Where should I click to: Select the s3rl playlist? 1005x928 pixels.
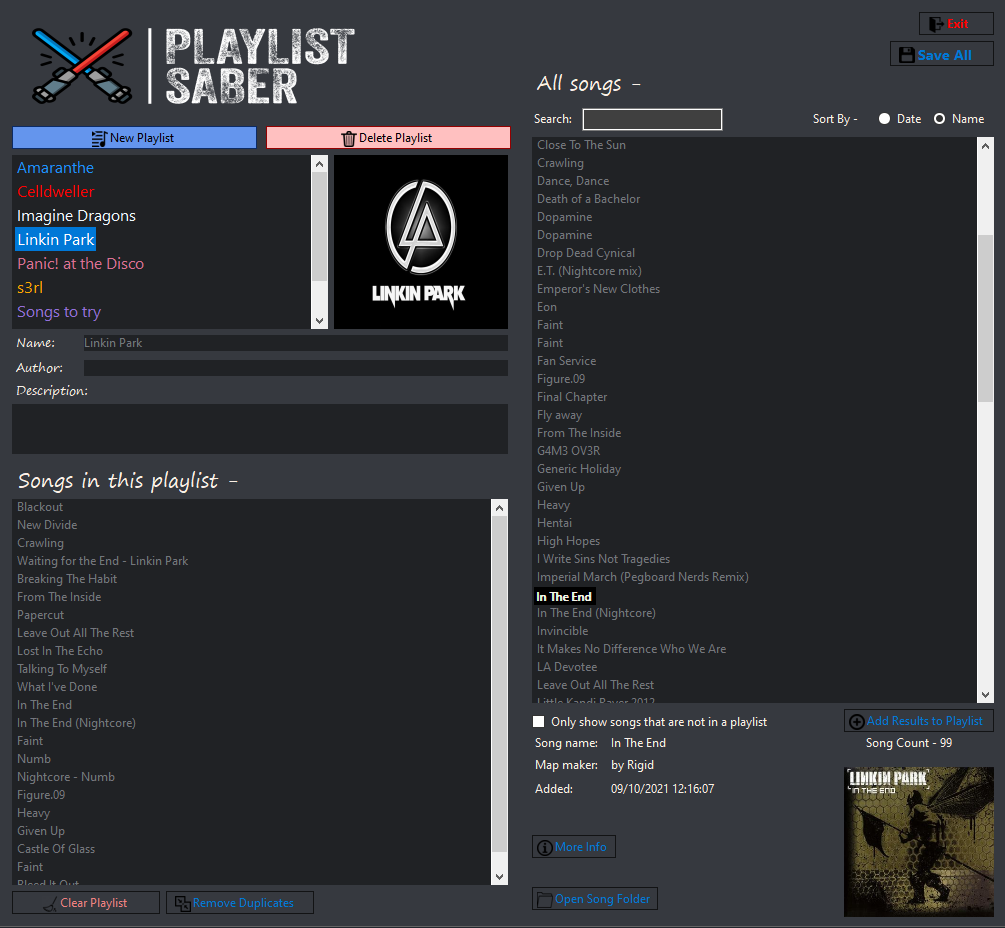(30, 288)
